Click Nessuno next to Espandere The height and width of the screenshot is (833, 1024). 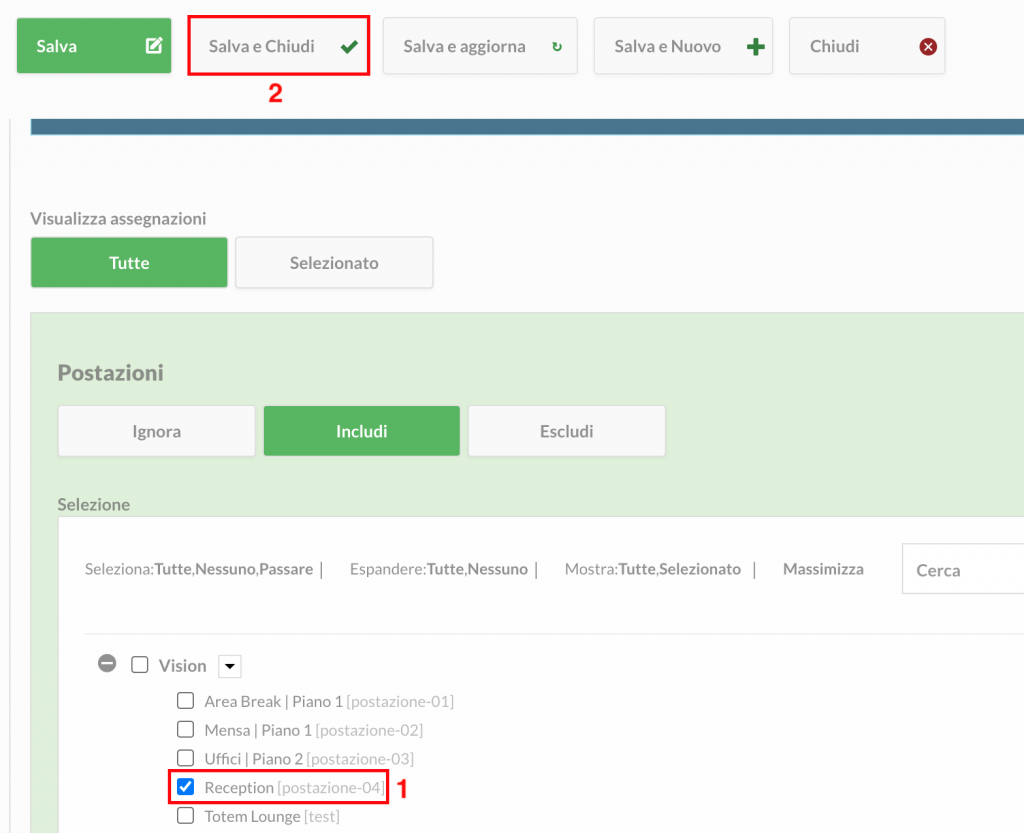point(498,569)
